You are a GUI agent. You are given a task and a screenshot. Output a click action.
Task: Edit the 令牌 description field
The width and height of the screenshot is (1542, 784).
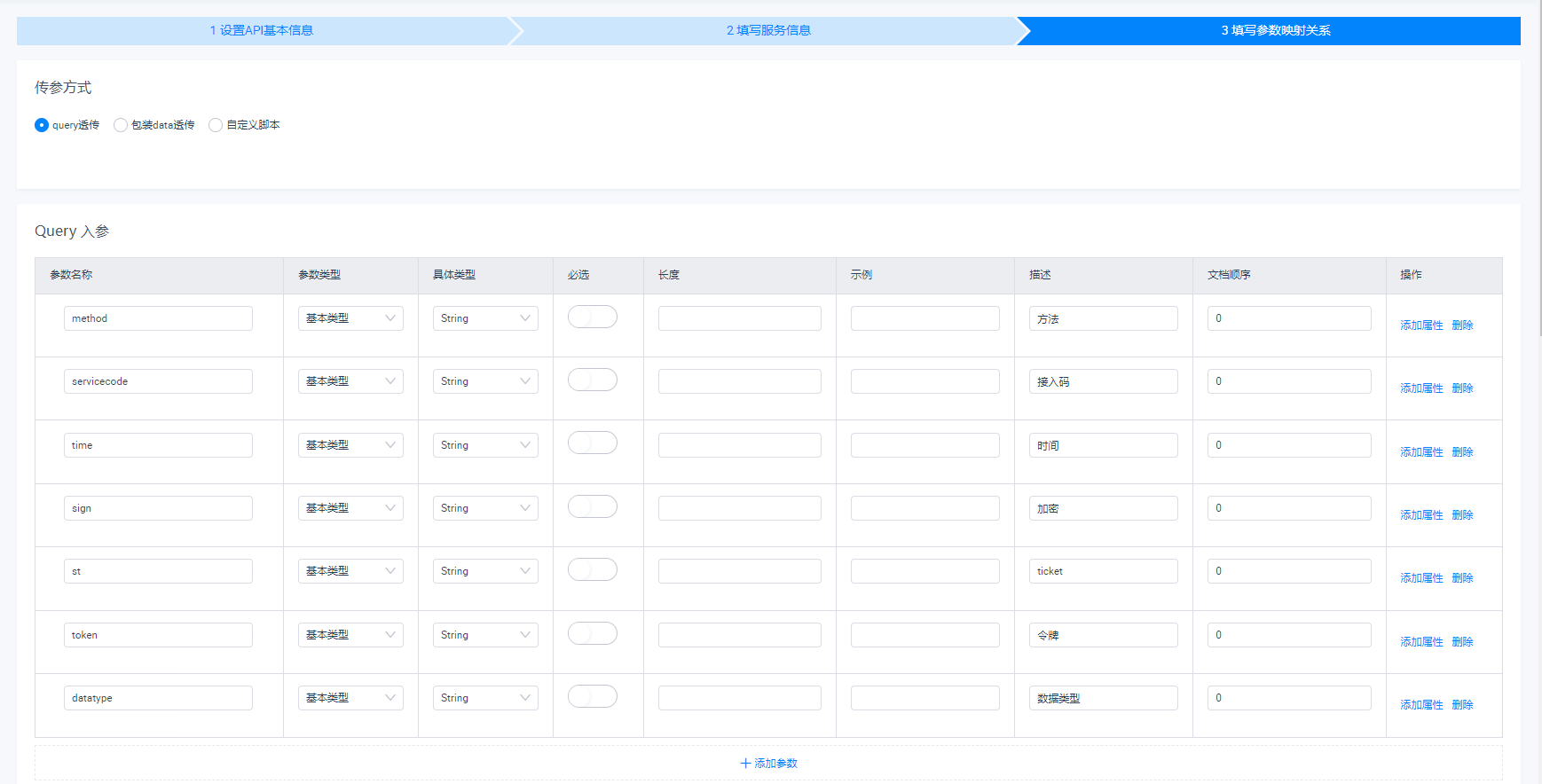[x=1104, y=635]
